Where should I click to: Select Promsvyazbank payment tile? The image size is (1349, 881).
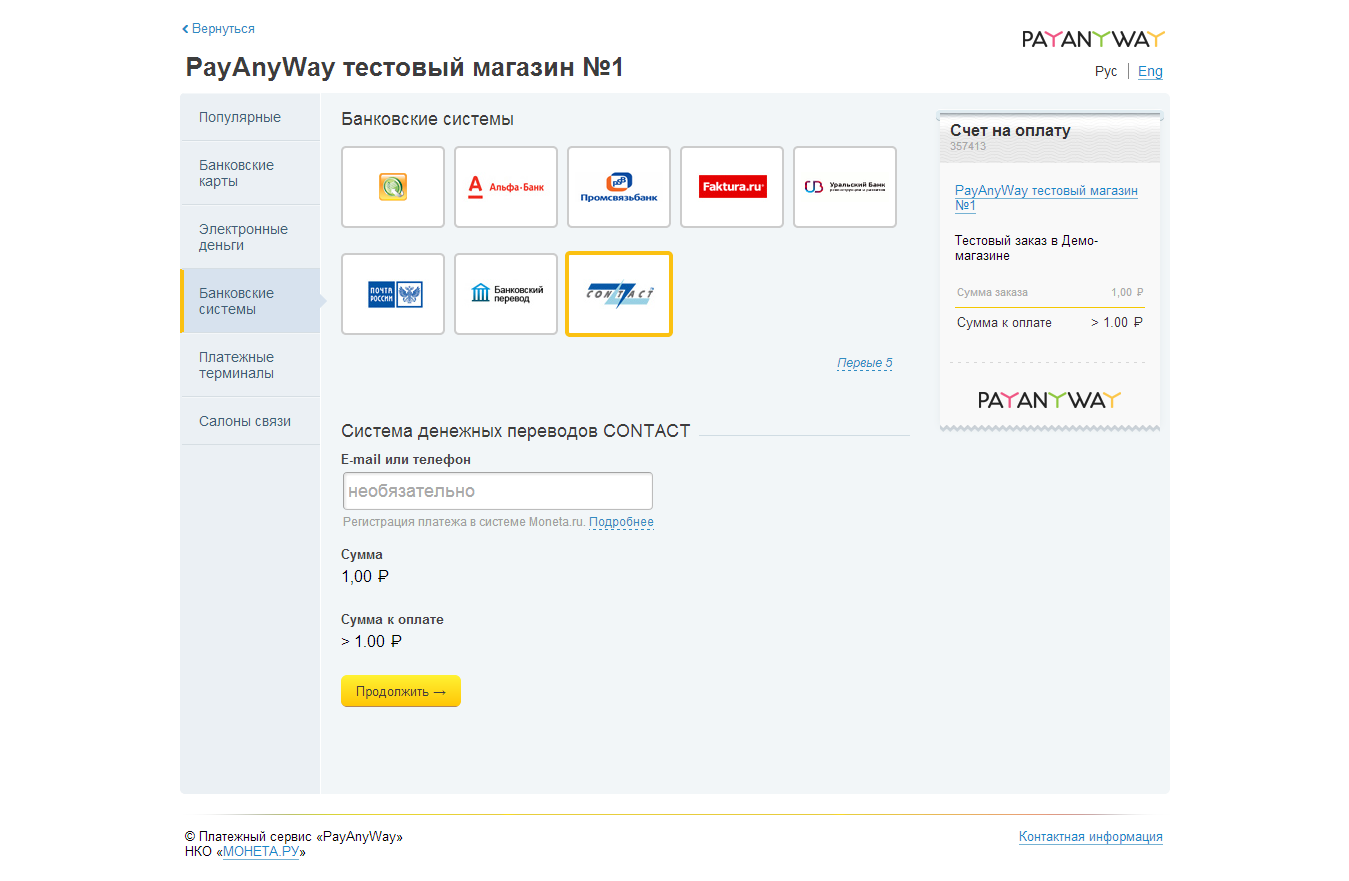pyautogui.click(x=619, y=187)
